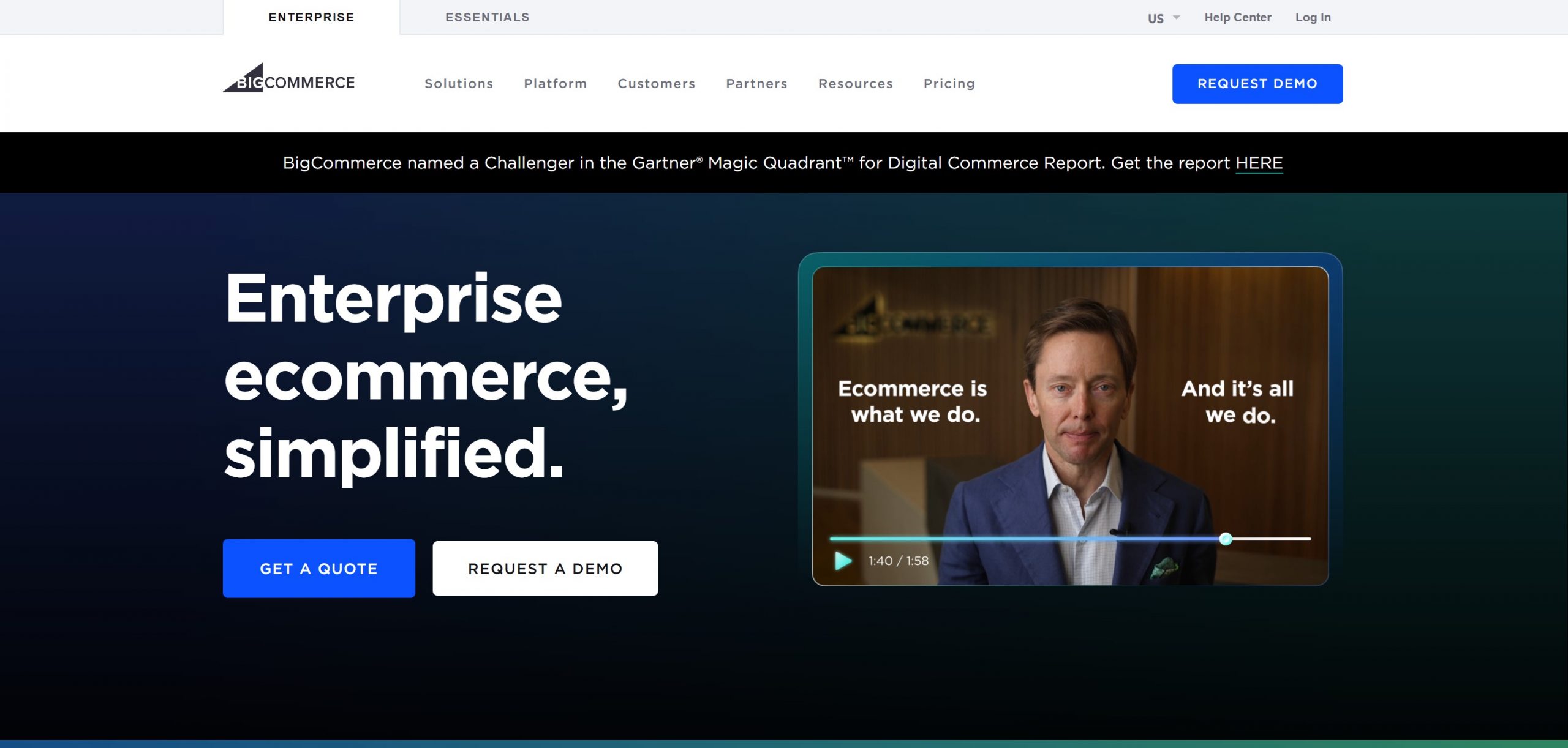Open the Gartner report HERE link
The image size is (1568, 748).
(1259, 163)
